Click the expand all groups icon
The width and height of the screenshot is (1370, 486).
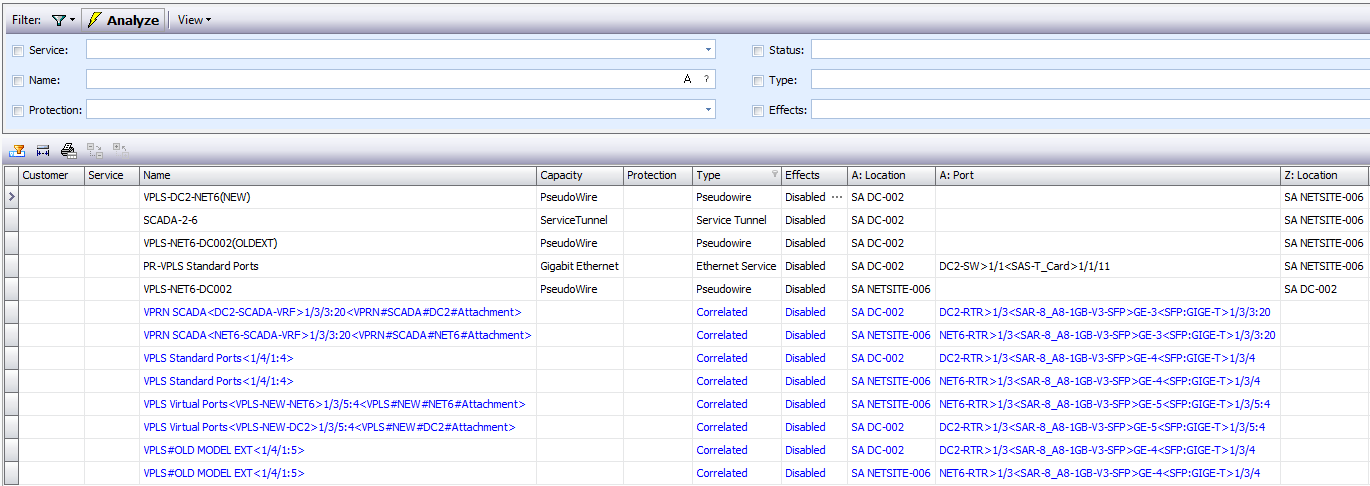(95, 151)
